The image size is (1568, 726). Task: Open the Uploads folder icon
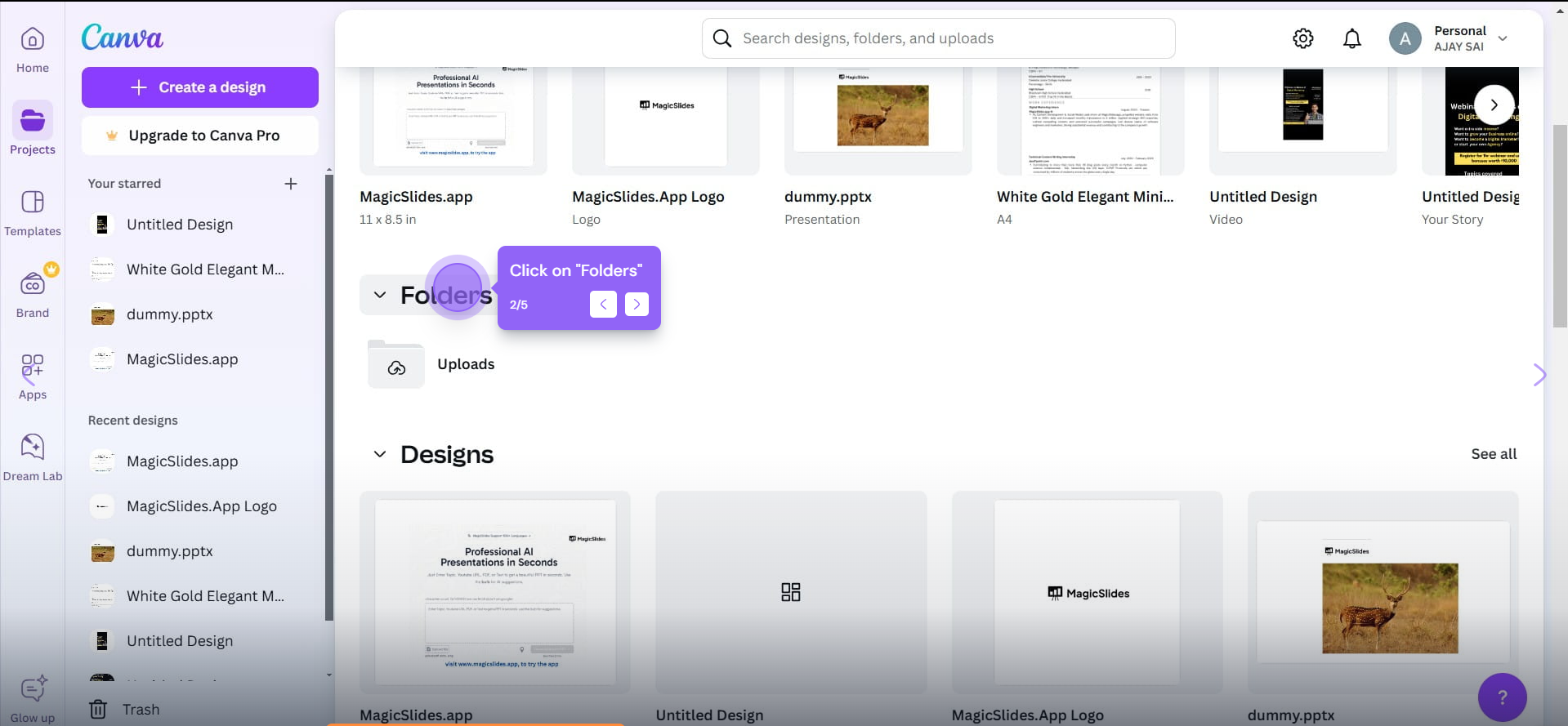tap(396, 364)
